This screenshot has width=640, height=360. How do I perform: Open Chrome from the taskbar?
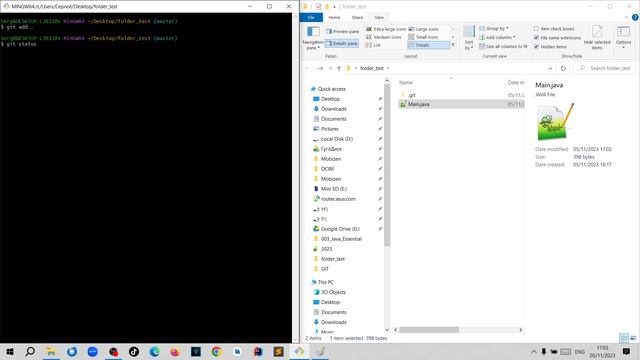216,351
